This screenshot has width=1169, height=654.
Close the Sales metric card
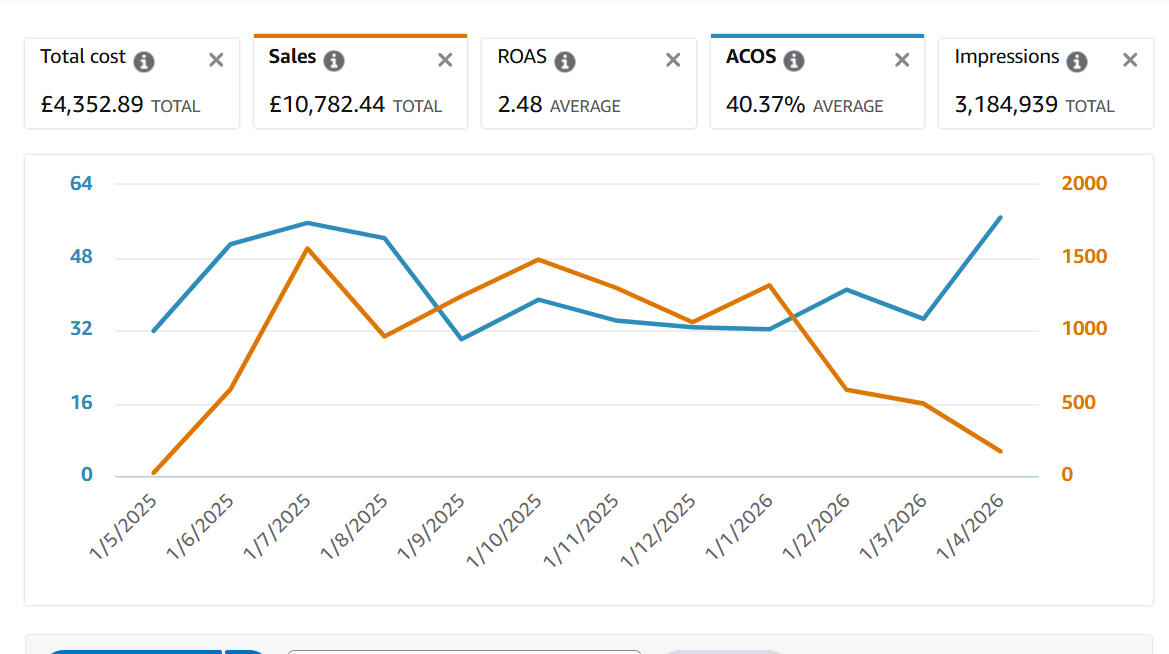pos(445,60)
